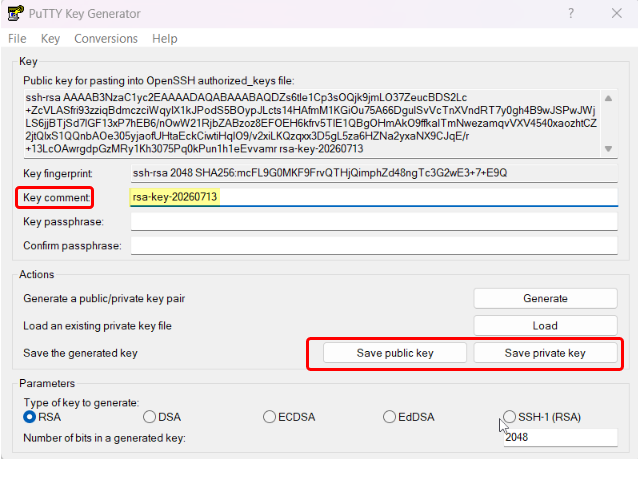638x477 pixels.
Task: Click the 'Key passphrase:' label
Action: pos(63,222)
